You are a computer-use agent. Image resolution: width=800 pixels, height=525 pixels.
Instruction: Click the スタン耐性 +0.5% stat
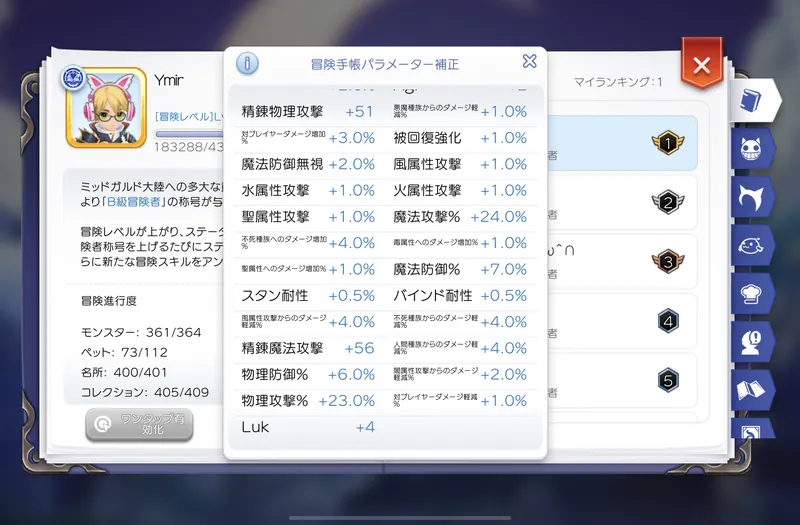point(308,296)
